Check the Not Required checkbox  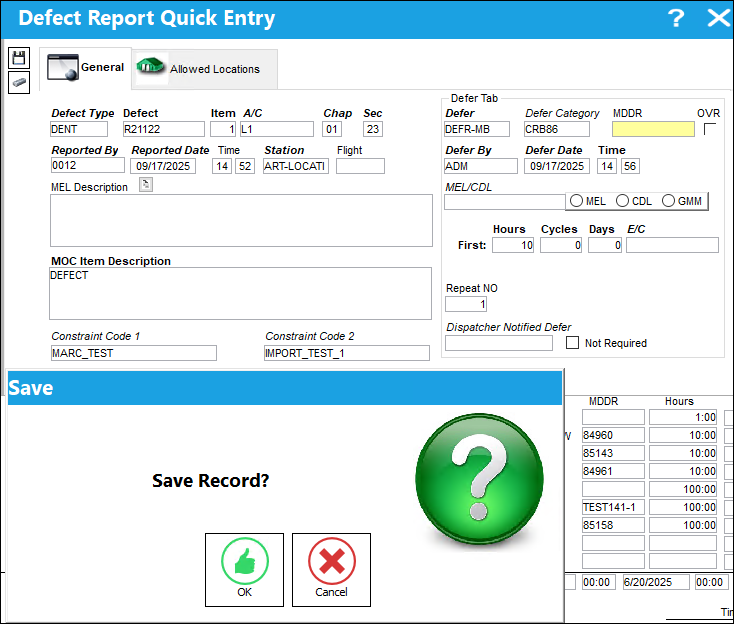pyautogui.click(x=572, y=343)
